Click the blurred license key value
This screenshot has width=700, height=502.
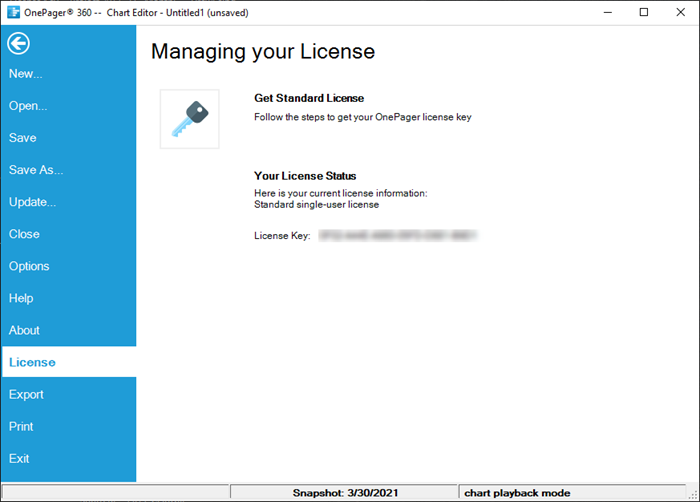396,236
